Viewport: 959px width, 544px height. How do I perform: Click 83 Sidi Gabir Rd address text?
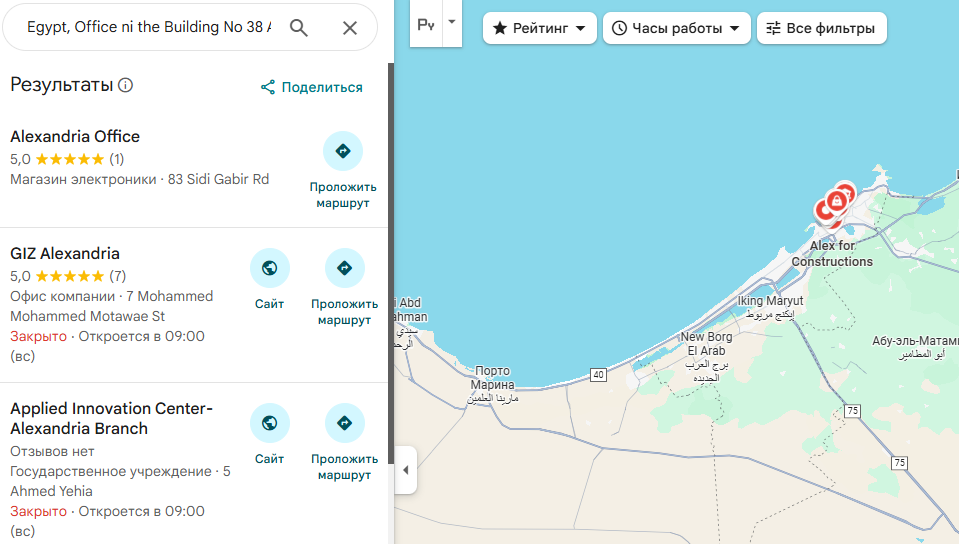[x=218, y=179]
